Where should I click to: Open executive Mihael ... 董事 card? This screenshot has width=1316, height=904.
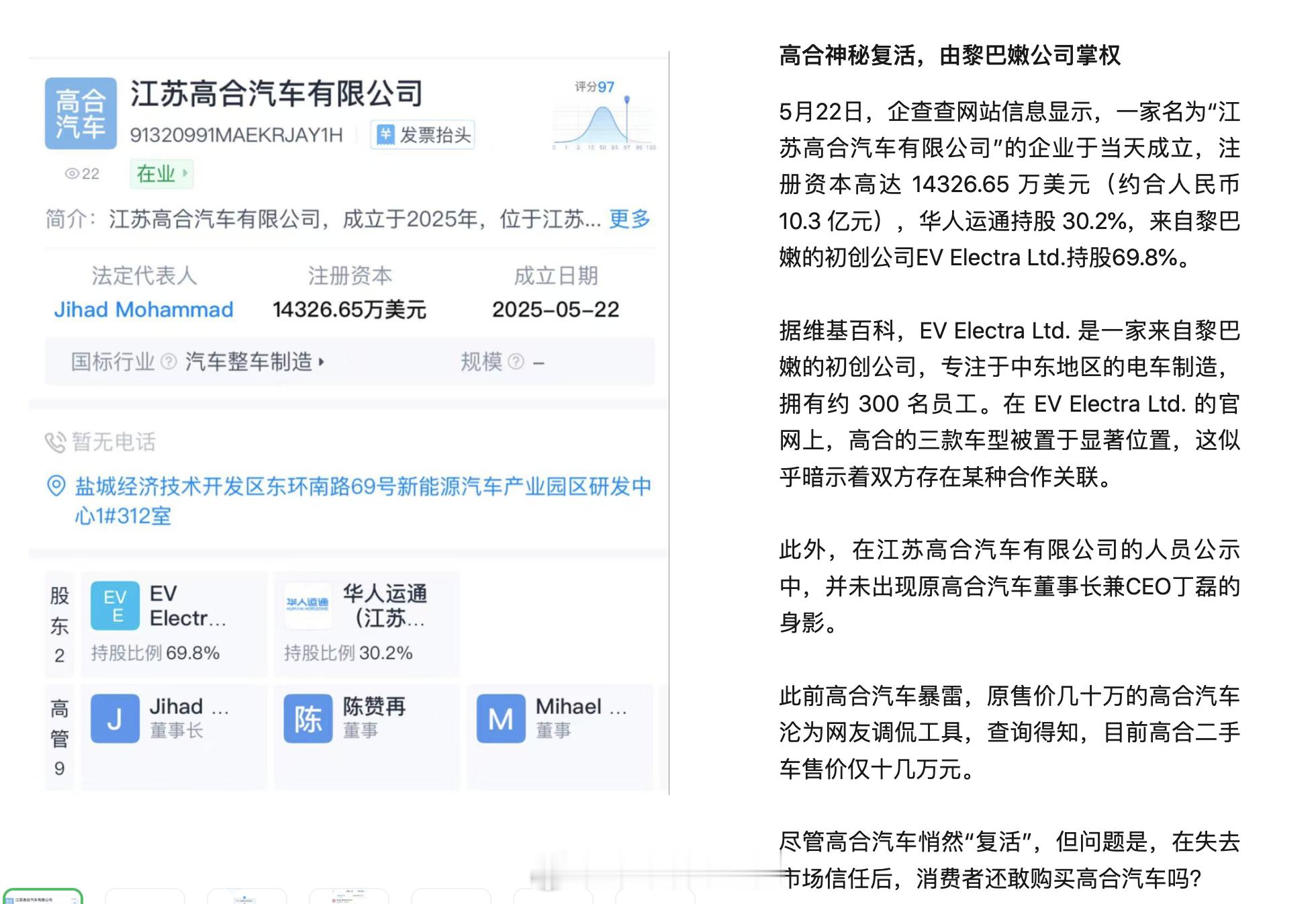point(560,737)
